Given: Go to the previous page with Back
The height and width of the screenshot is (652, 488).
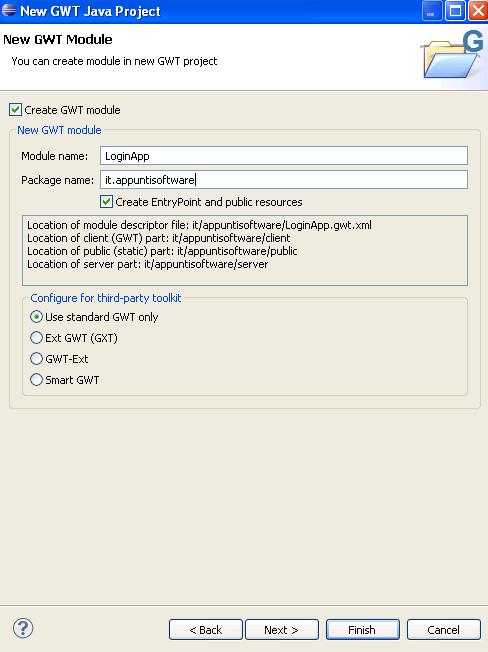Looking at the screenshot, I should (x=206, y=630).
